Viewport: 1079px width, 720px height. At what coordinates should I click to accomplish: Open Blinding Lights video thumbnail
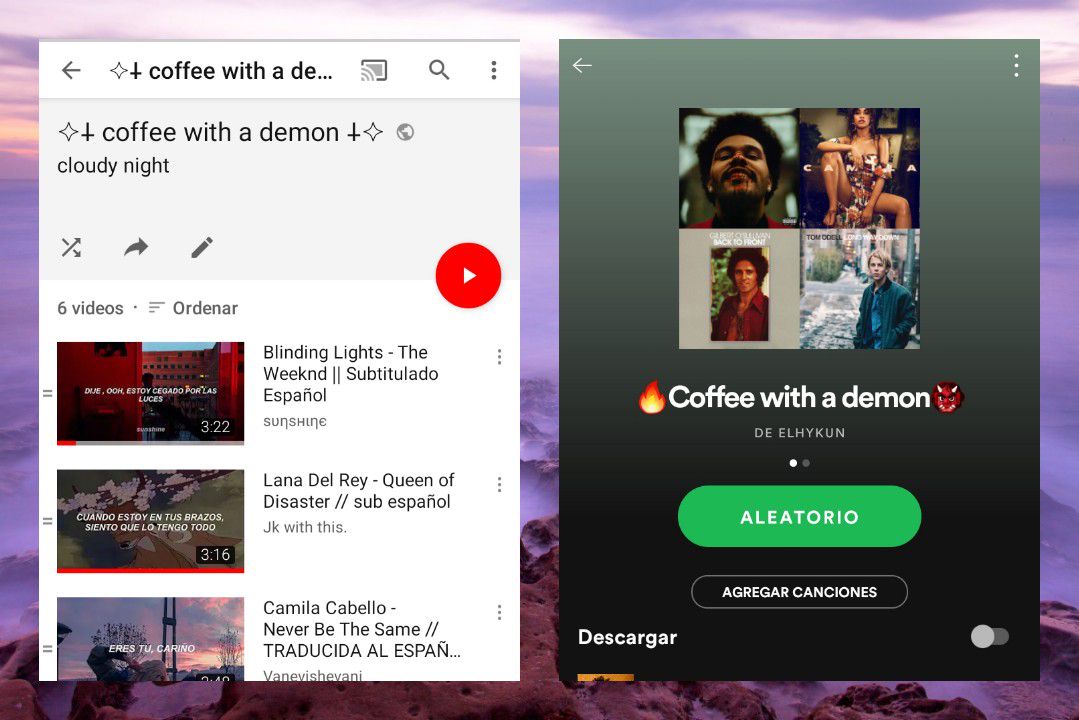coord(151,393)
